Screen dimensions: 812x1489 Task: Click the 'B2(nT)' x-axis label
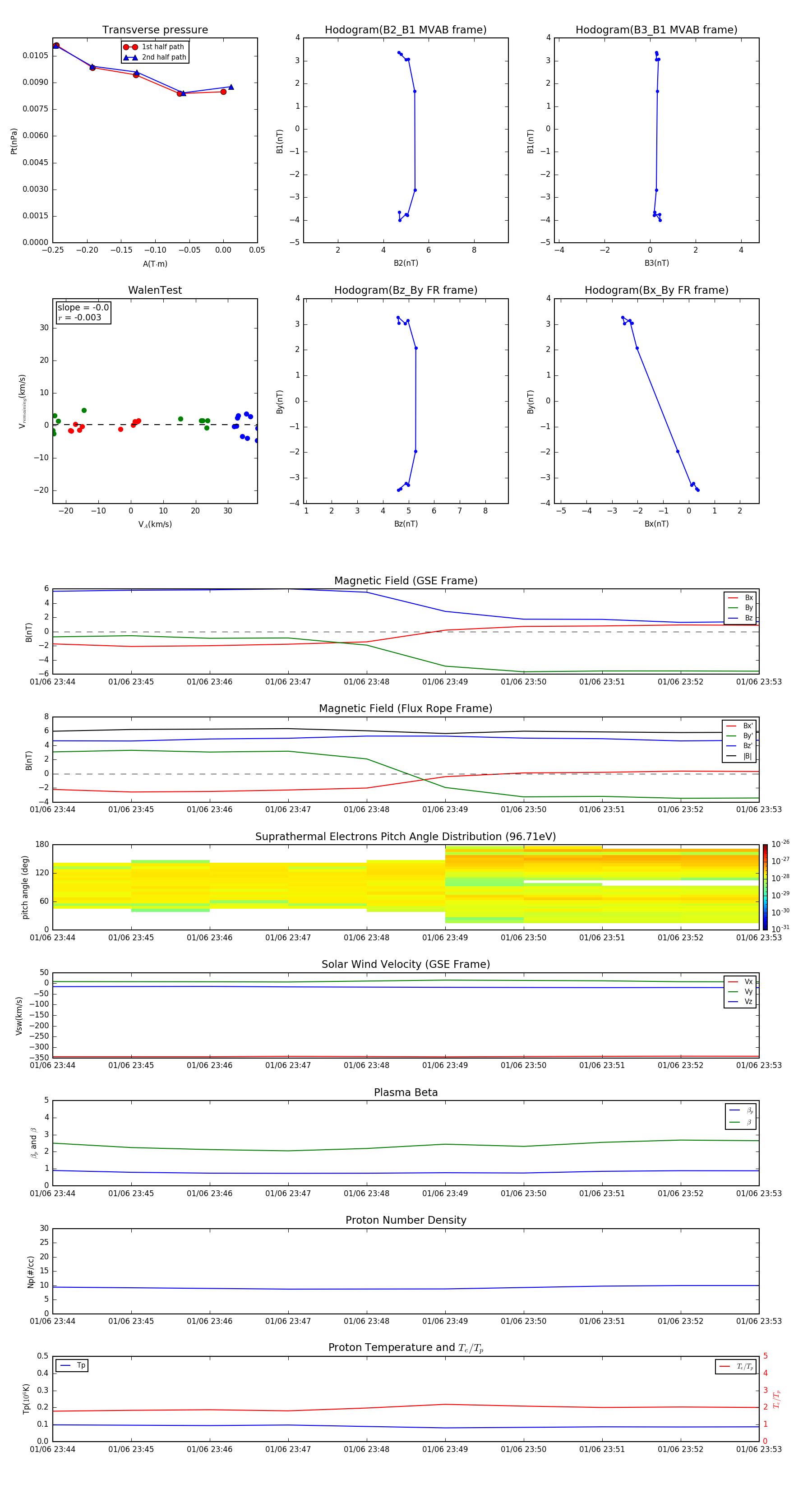coord(406,263)
